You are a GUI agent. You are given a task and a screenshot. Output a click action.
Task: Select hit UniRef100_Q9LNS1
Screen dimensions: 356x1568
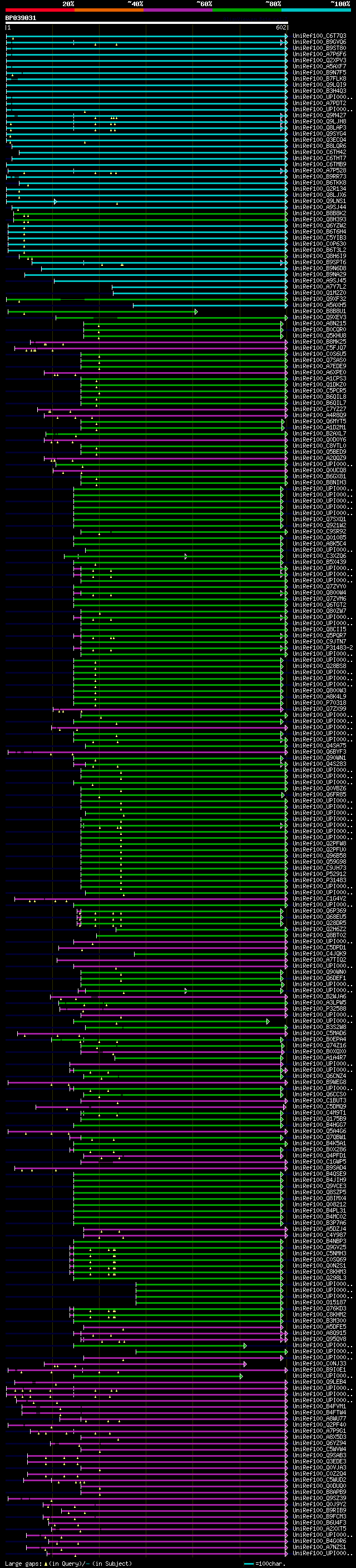(319, 201)
